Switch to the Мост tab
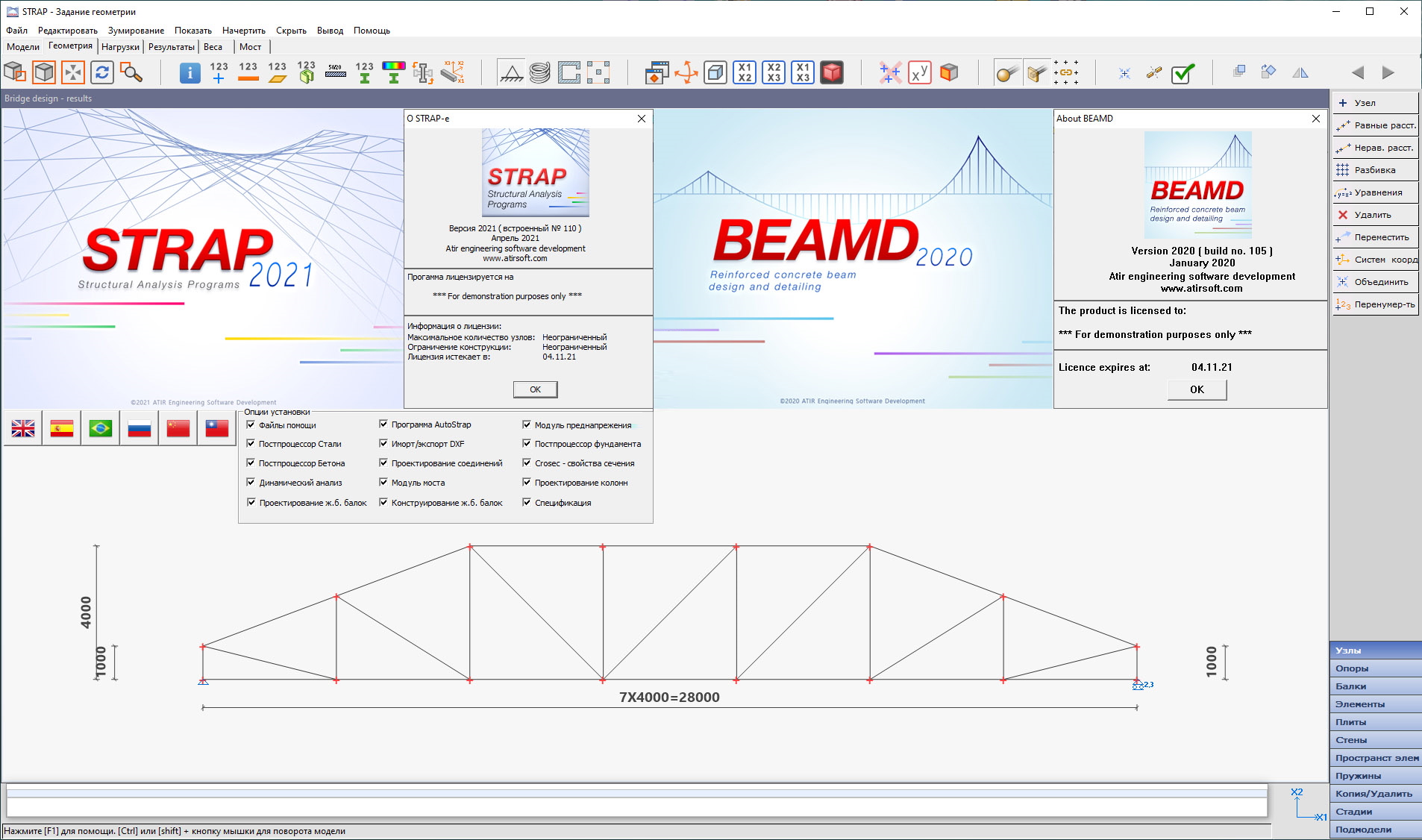 (250, 47)
